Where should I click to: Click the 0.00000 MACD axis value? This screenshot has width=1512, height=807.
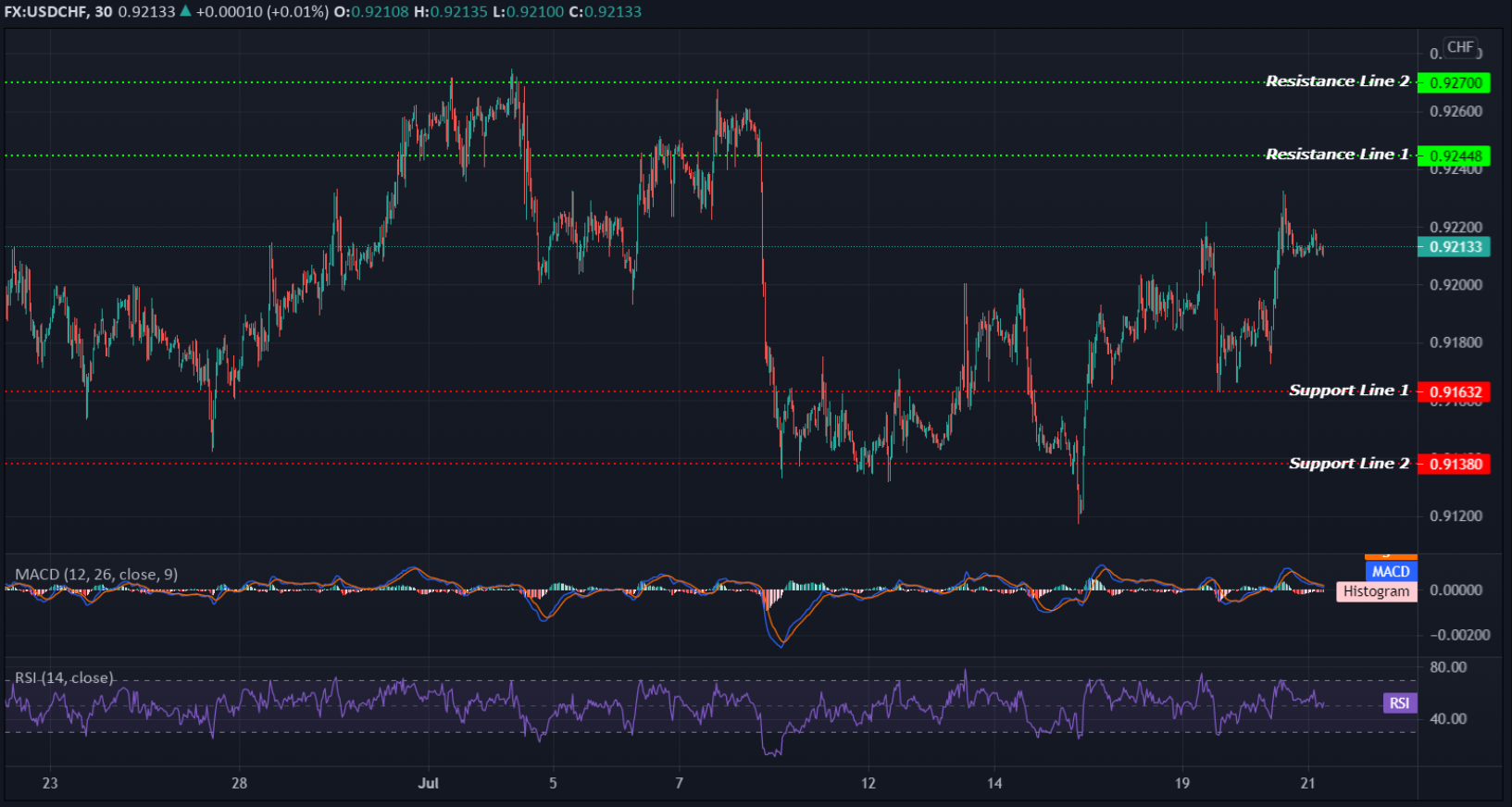pyautogui.click(x=1456, y=590)
